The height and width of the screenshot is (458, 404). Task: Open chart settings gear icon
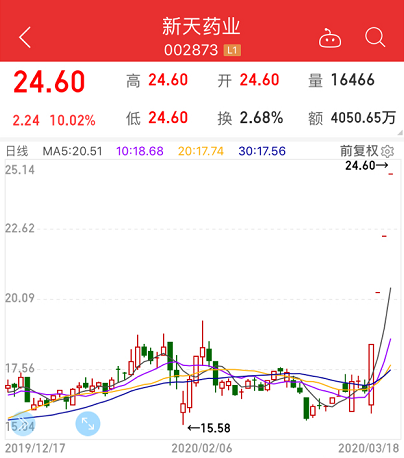point(387,151)
